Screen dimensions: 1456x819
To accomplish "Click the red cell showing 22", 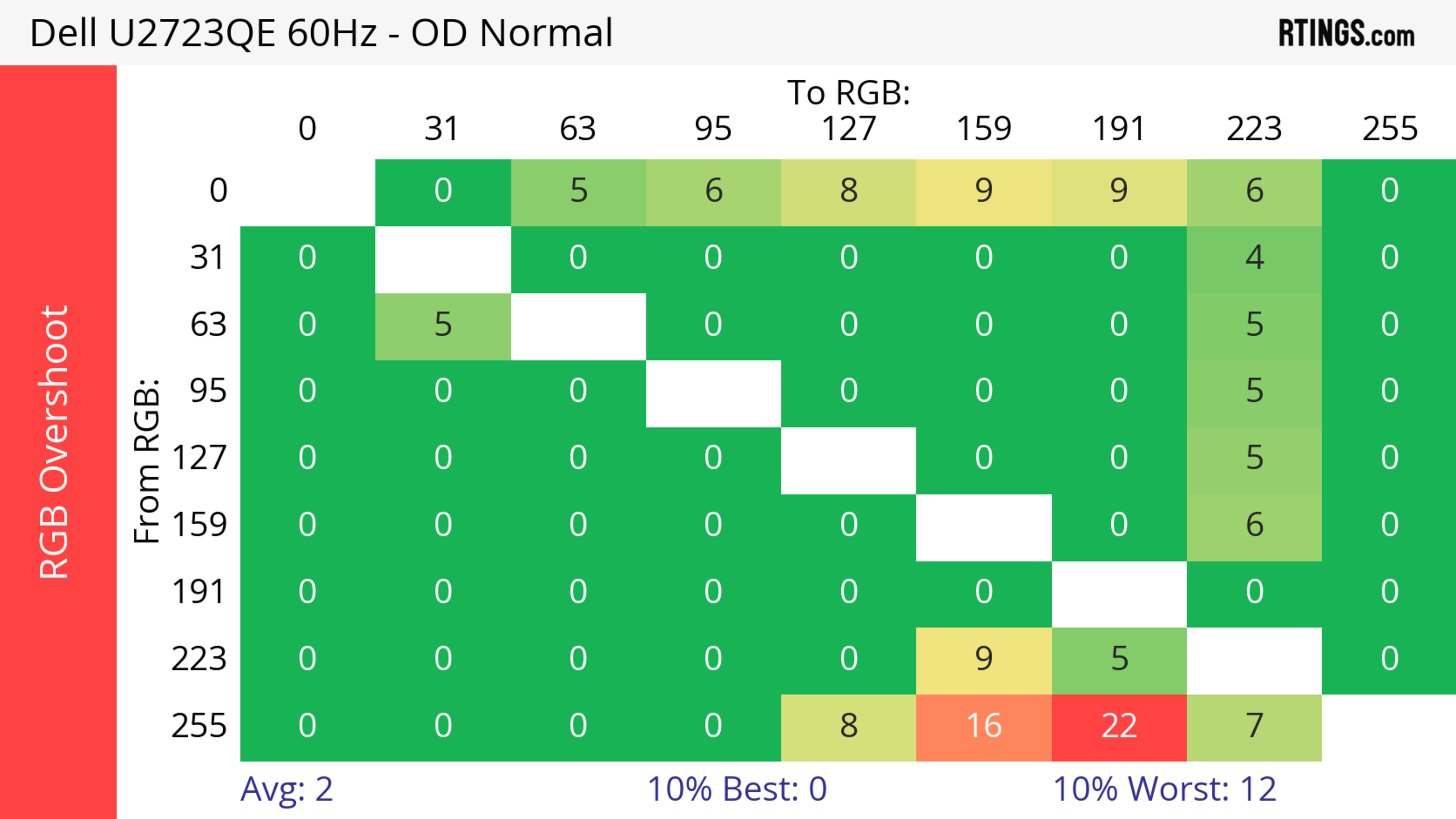I will [1119, 727].
